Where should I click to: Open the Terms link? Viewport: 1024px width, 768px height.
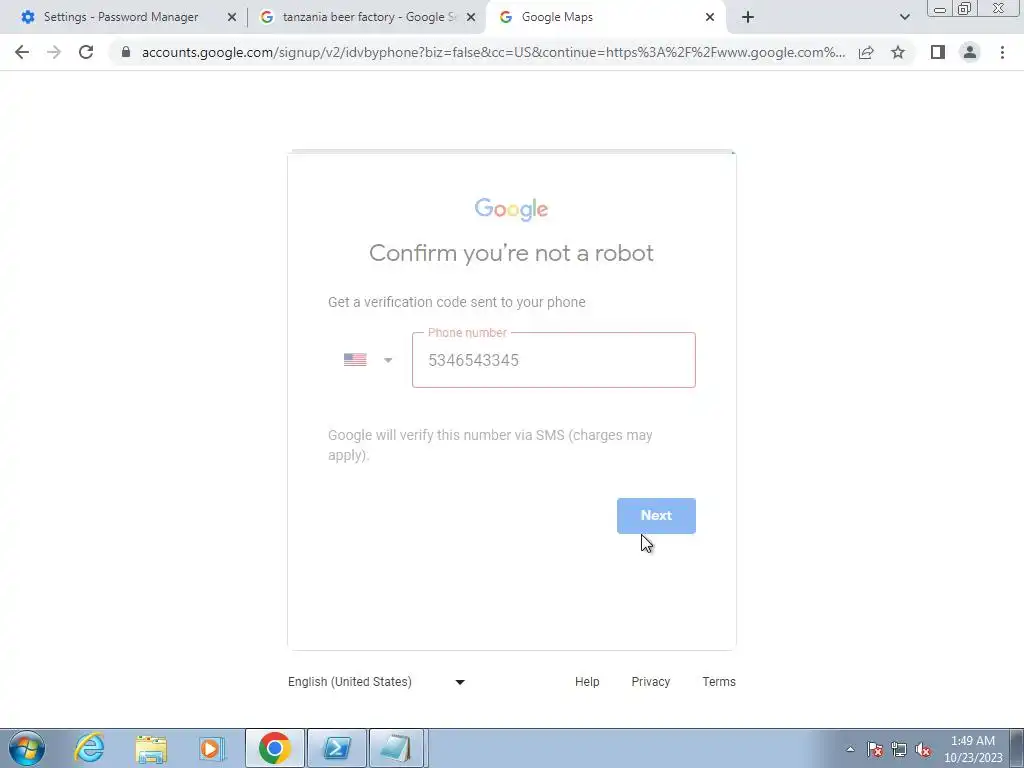point(719,682)
